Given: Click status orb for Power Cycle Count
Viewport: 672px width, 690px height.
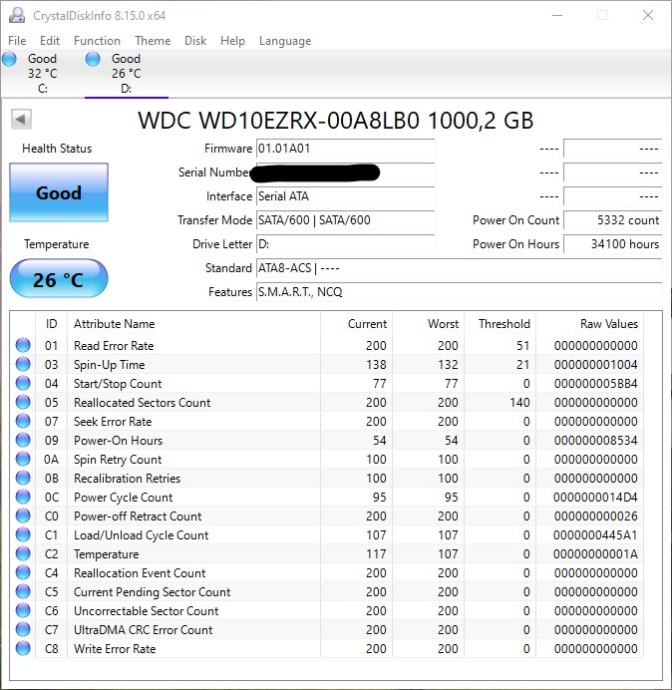Looking at the screenshot, I should [x=23, y=497].
